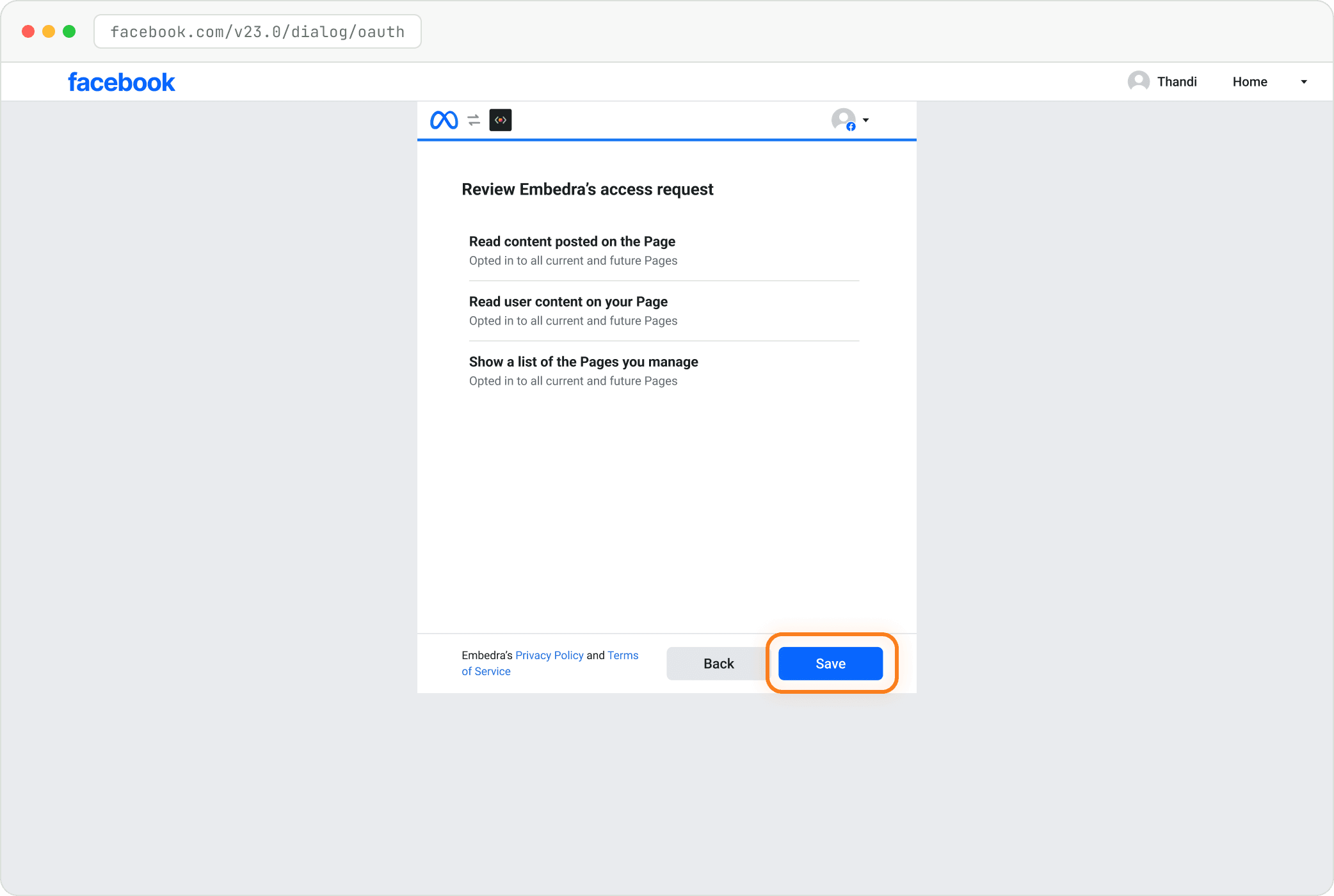This screenshot has width=1334, height=896.
Task: Select 'Read content posted on the Page' permission
Action: click(x=664, y=251)
